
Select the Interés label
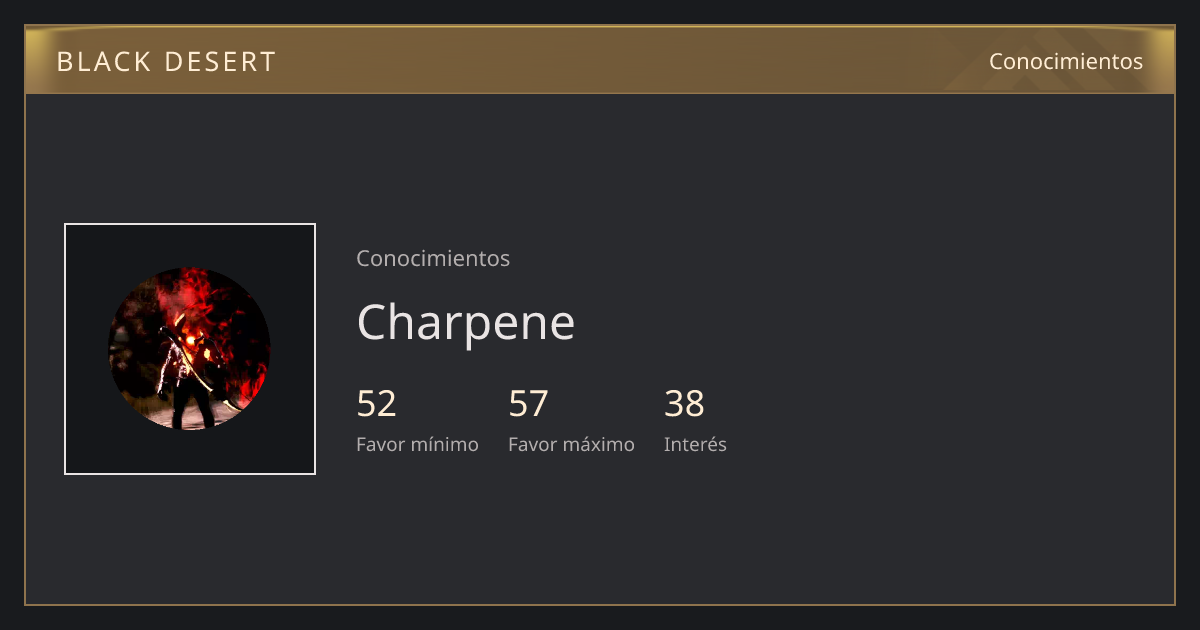coord(695,444)
